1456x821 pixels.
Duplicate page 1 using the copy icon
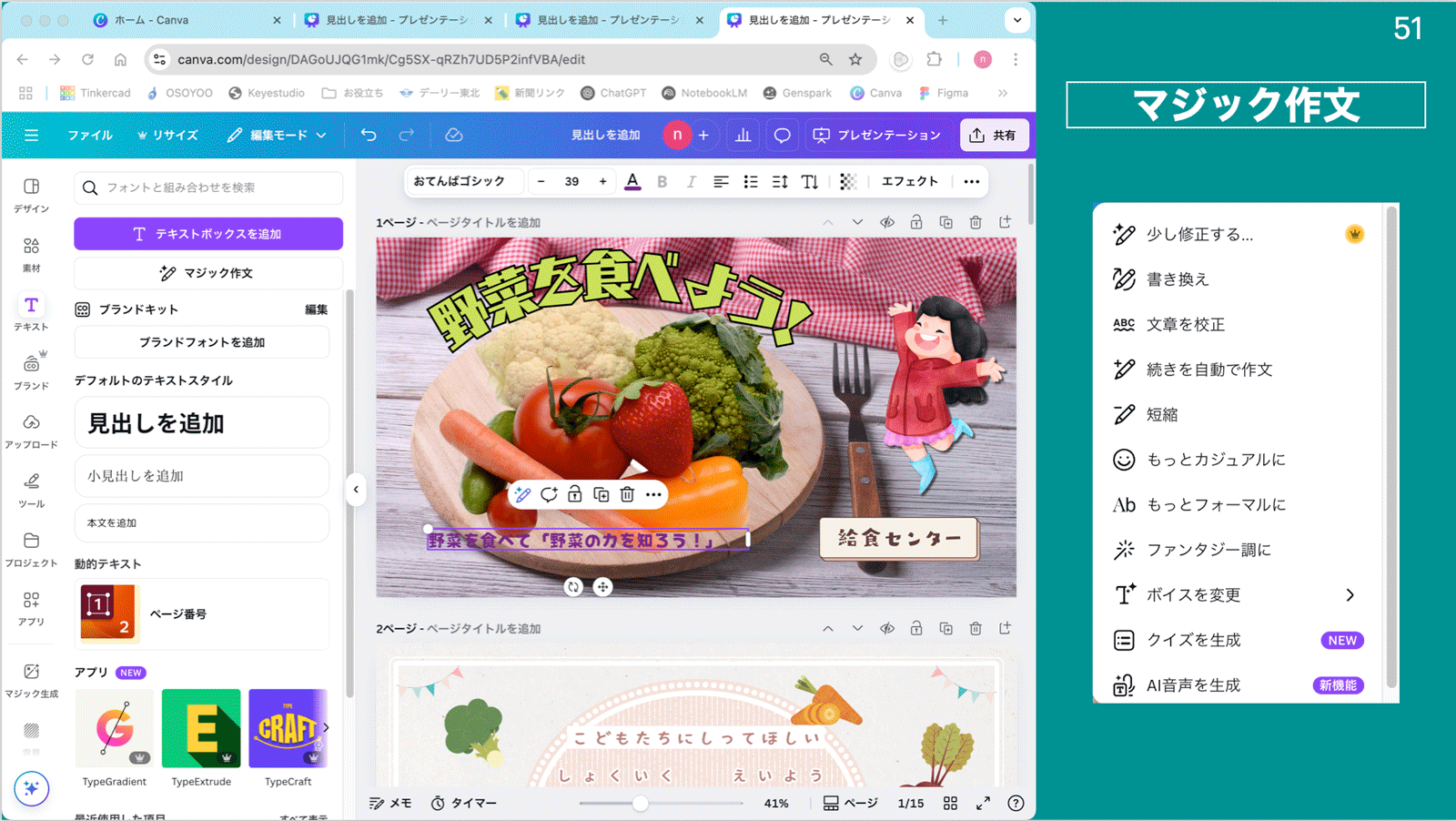pos(945,221)
